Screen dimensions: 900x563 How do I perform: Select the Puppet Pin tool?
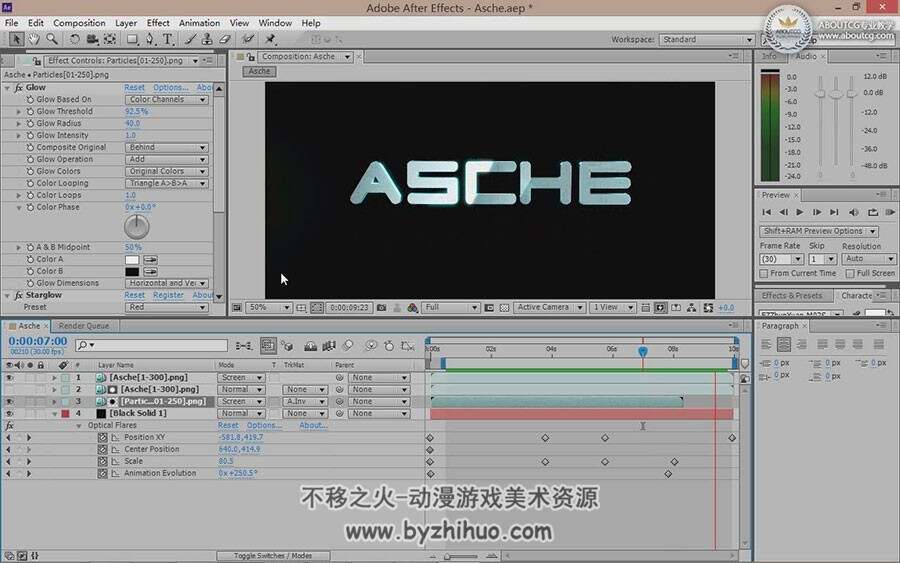(x=270, y=39)
